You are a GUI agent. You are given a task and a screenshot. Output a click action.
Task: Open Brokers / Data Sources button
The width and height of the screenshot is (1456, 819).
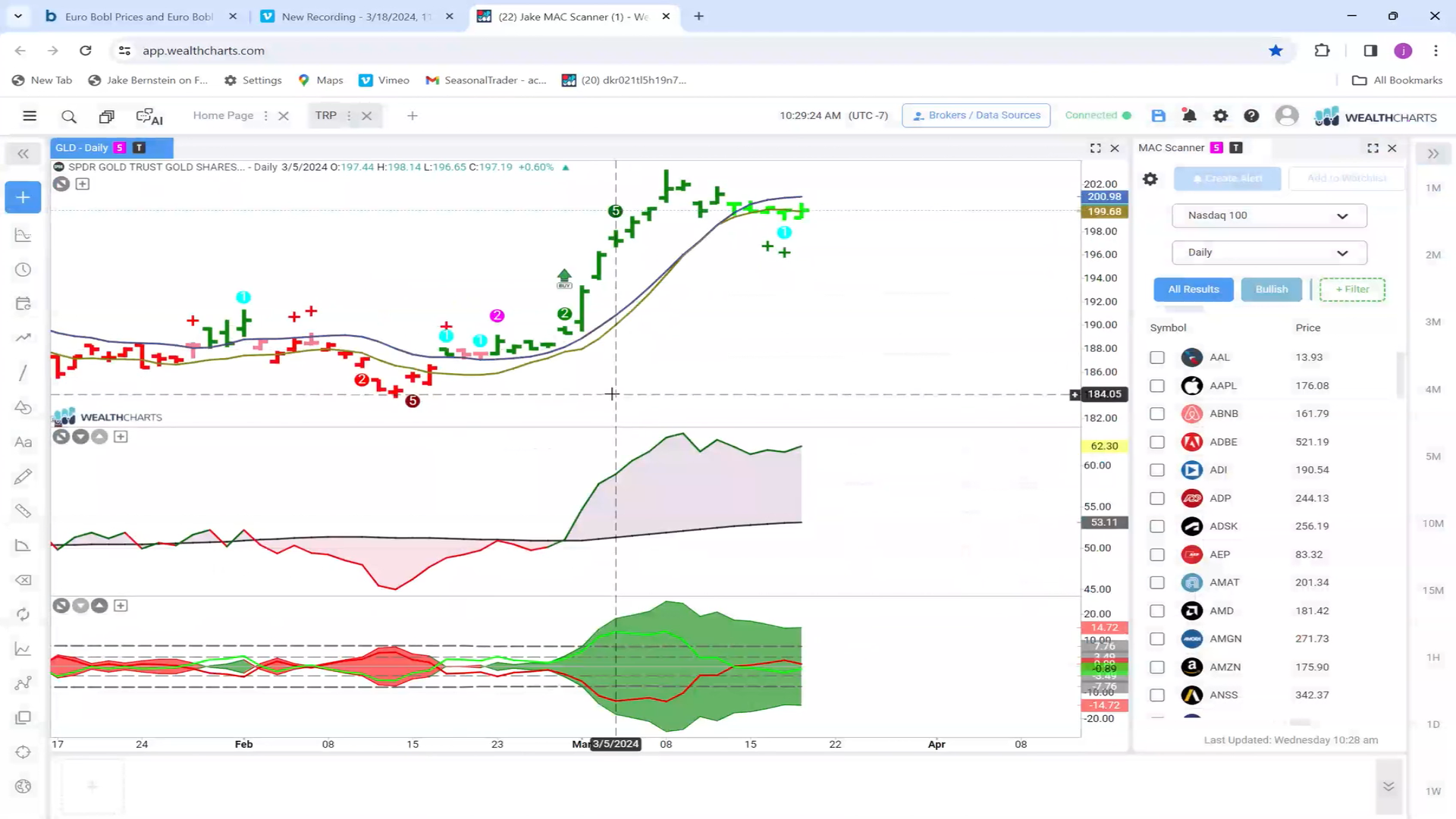coord(976,115)
